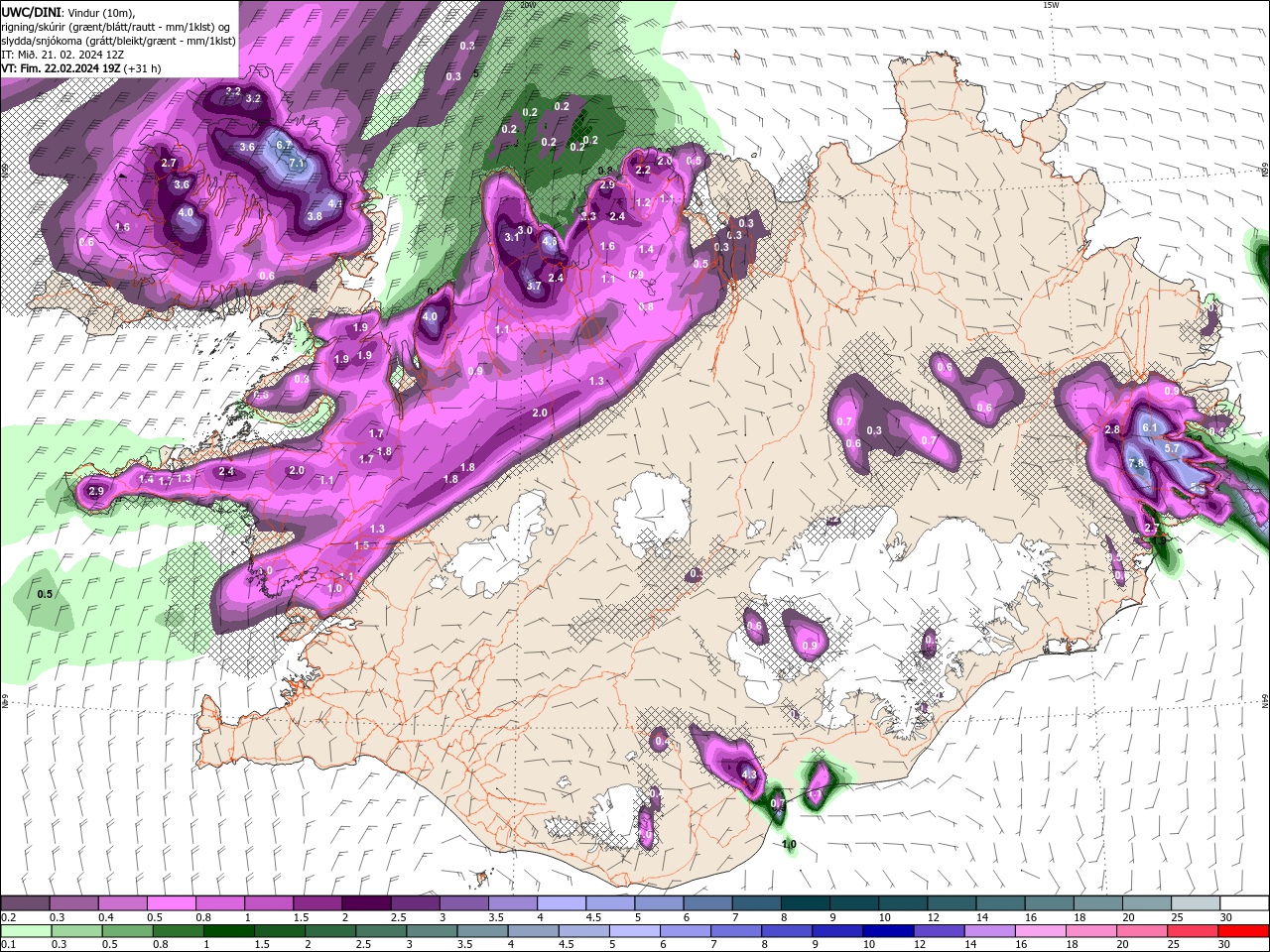The width and height of the screenshot is (1270, 952).
Task: Click the (+31 h) forecast offset text
Action: [143, 68]
